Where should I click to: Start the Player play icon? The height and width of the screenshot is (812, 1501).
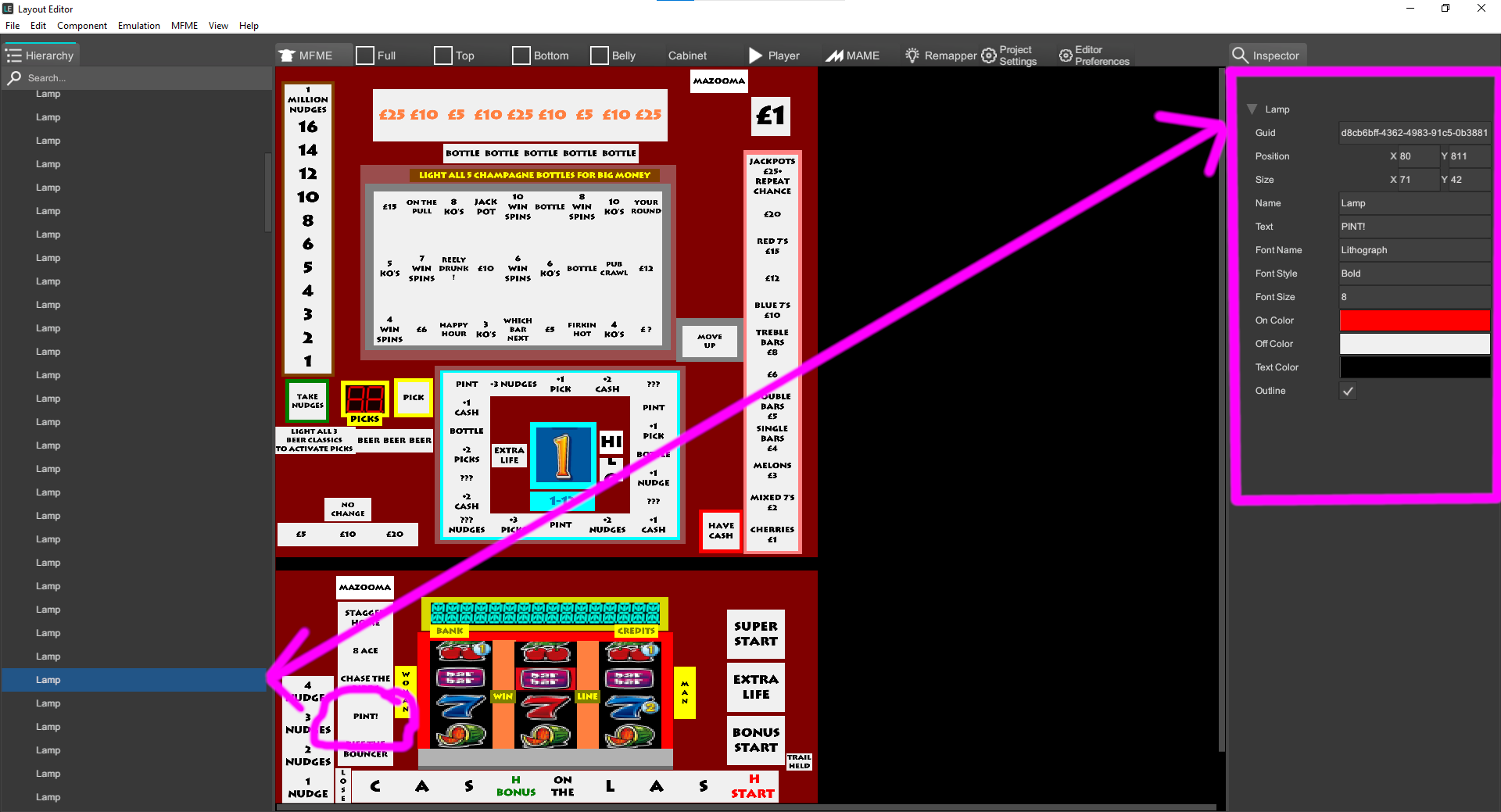[755, 55]
